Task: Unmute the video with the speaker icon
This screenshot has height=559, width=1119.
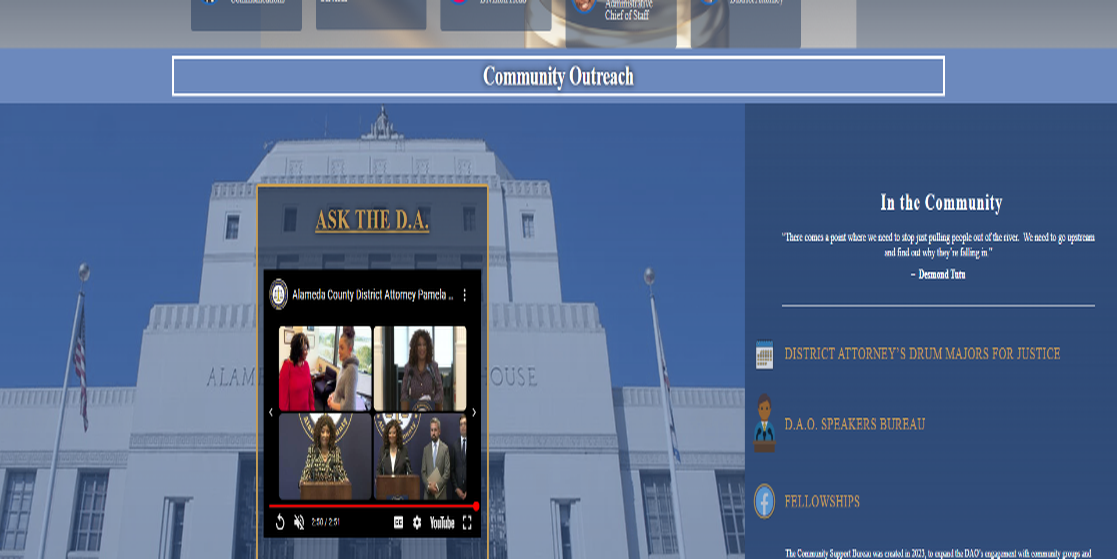Action: tap(299, 523)
